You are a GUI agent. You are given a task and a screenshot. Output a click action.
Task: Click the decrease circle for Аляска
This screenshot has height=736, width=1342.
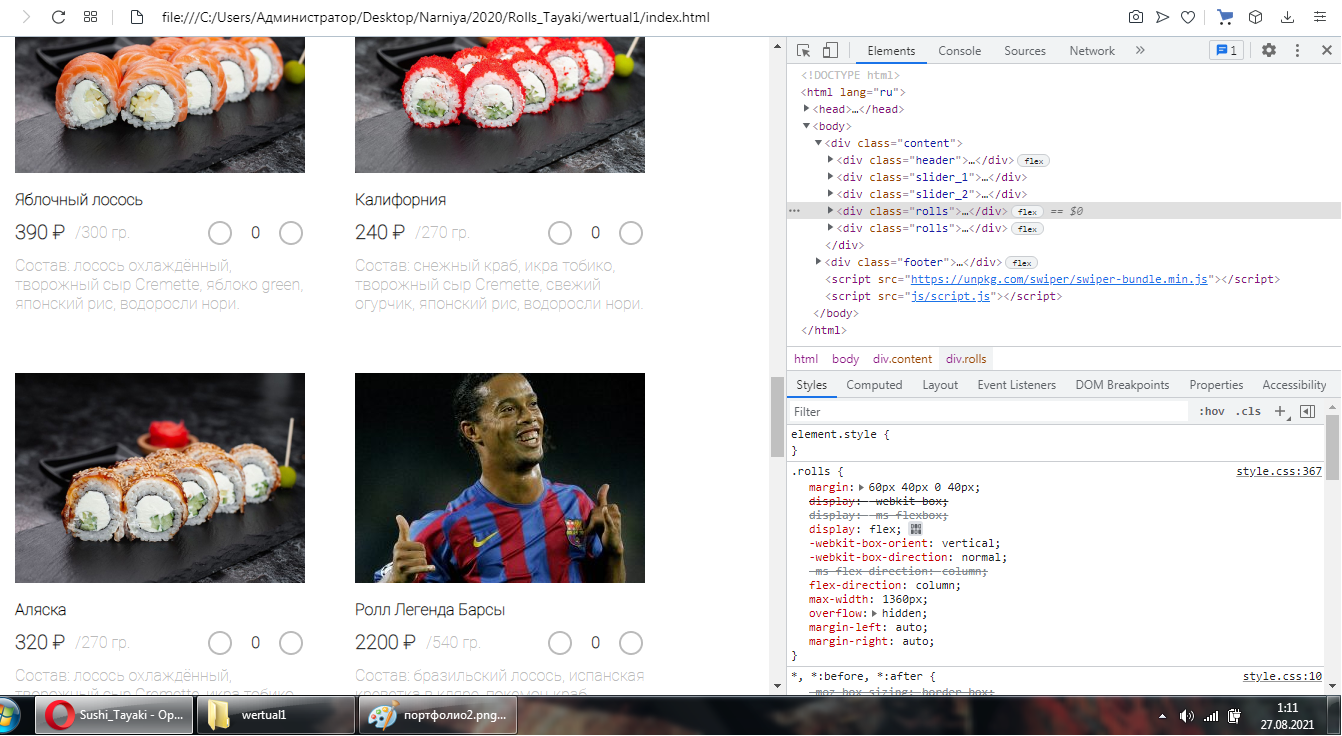click(x=220, y=643)
